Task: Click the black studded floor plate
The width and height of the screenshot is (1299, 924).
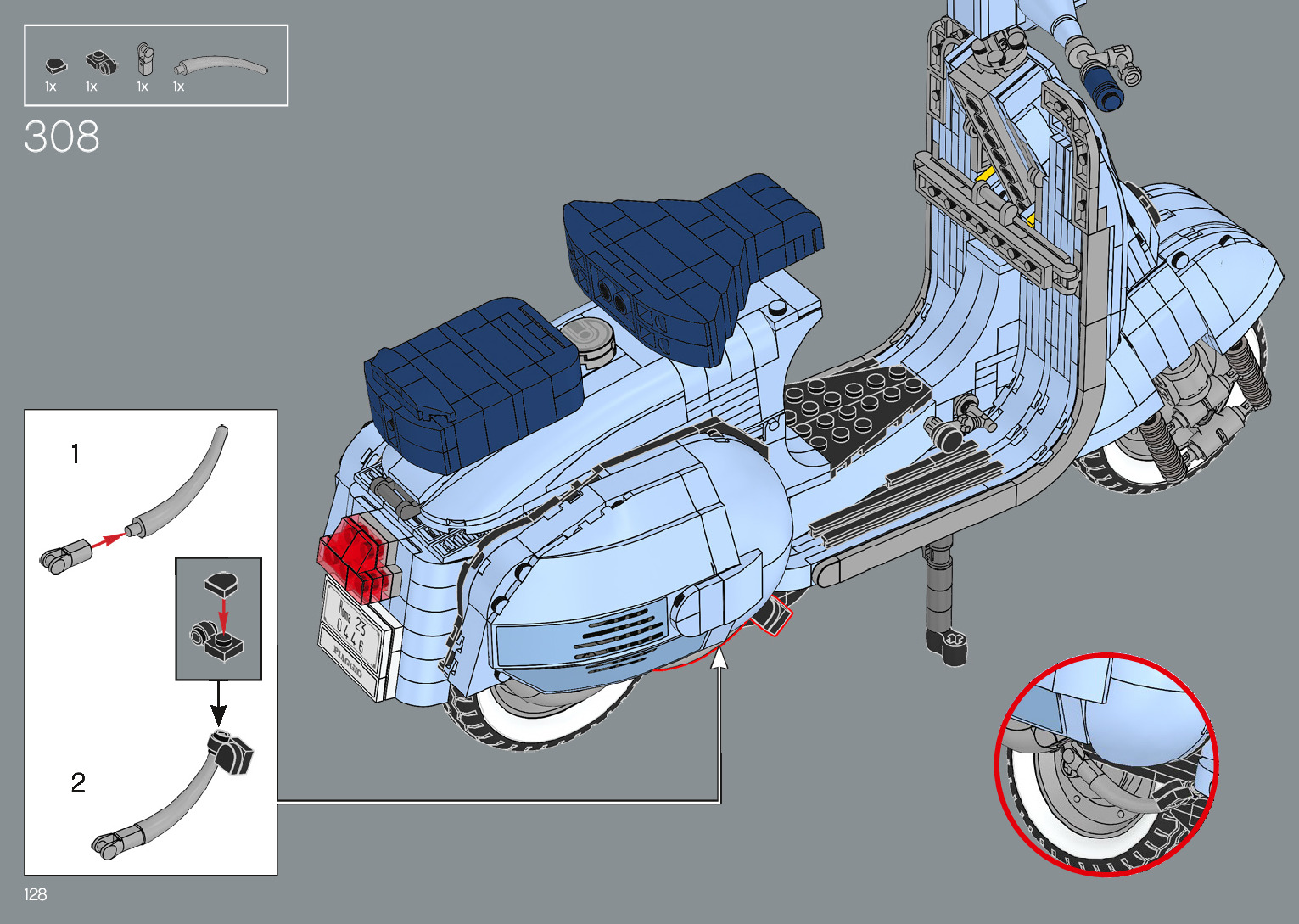Action: click(855, 406)
